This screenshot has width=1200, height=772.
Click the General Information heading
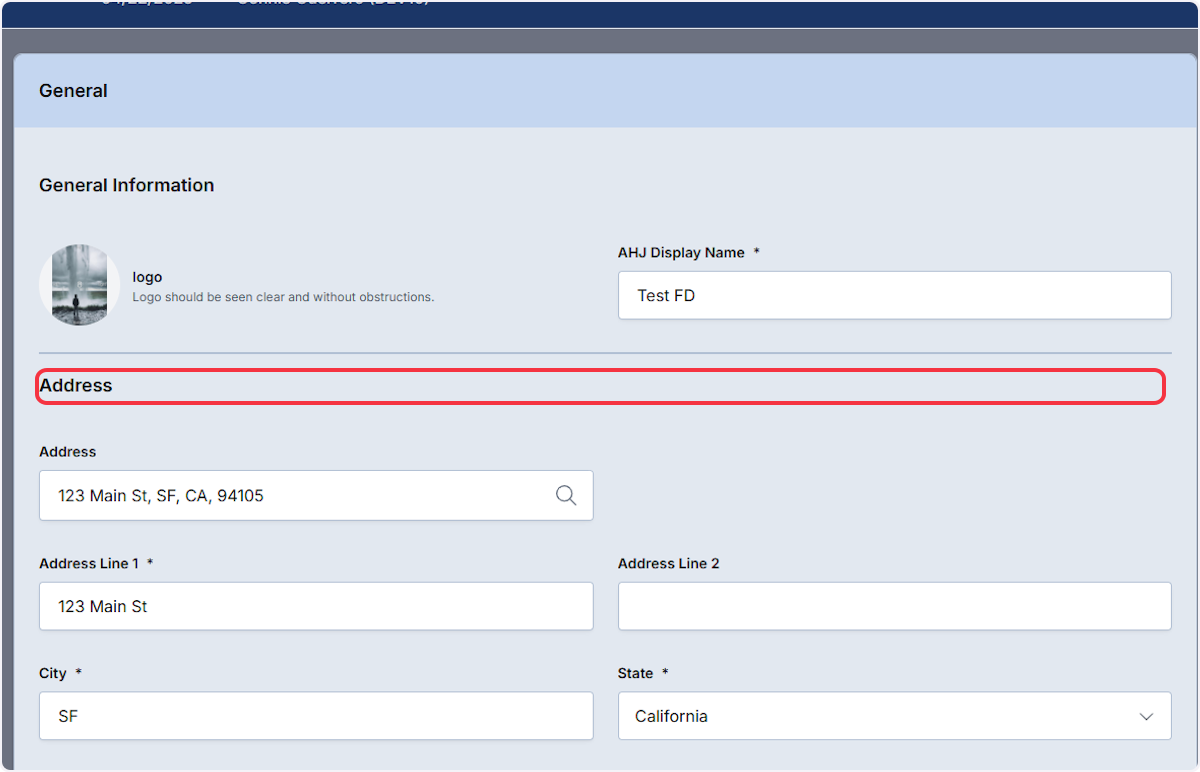click(126, 185)
